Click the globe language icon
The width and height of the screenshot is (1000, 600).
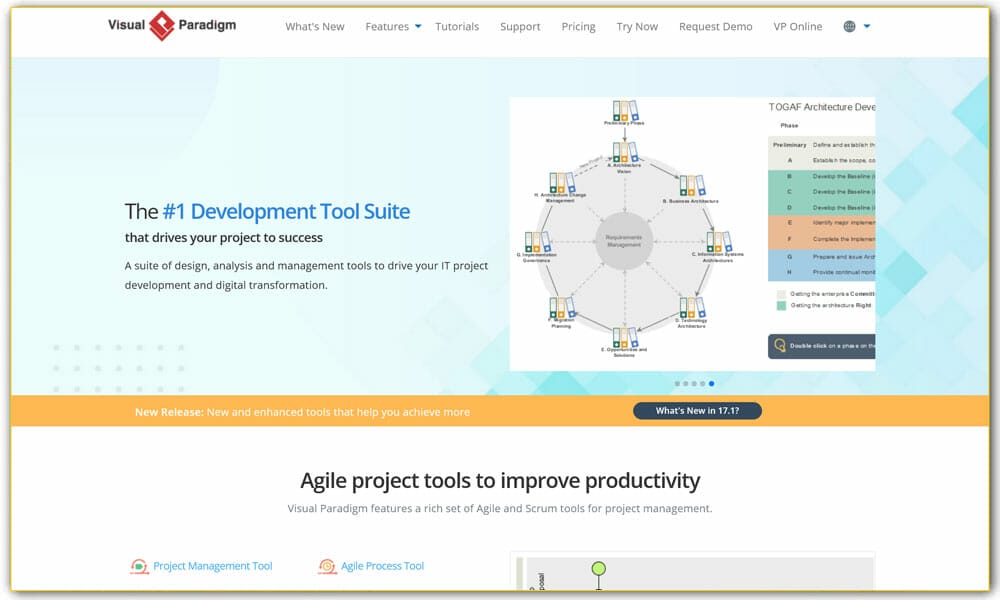[849, 27]
